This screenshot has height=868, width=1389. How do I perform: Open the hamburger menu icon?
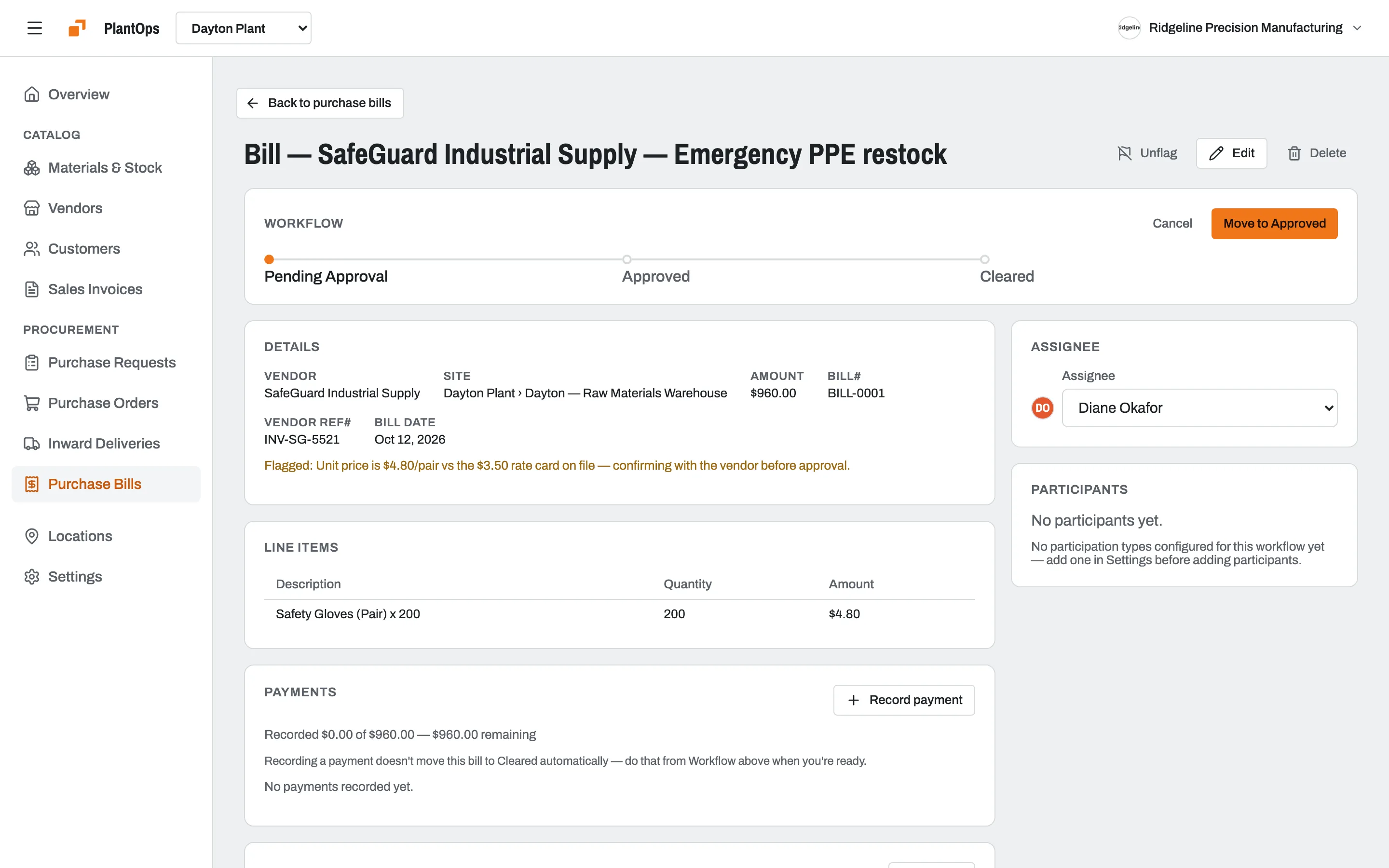[x=34, y=28]
